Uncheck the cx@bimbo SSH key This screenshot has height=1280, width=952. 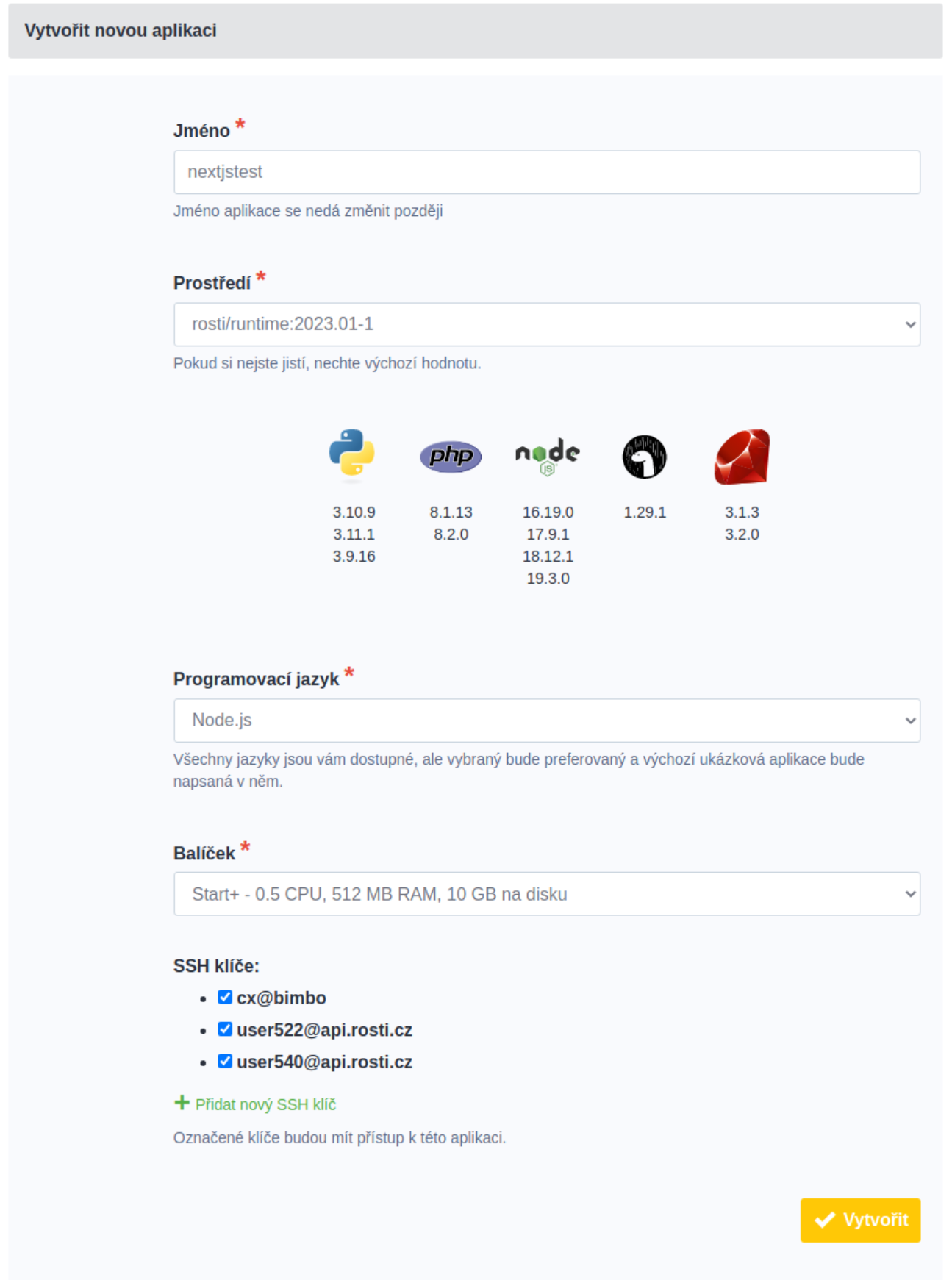[225, 998]
